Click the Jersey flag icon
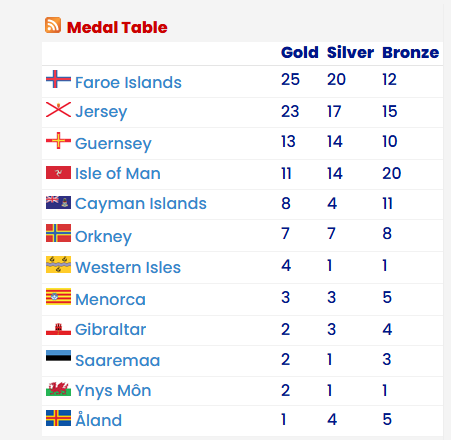 pos(58,109)
